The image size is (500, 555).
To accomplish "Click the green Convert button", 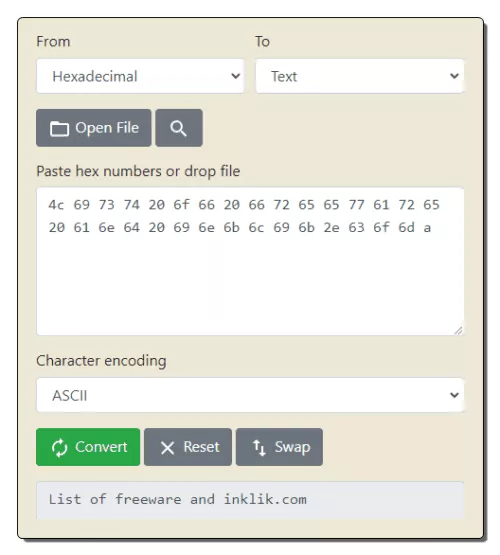I will tap(88, 447).
